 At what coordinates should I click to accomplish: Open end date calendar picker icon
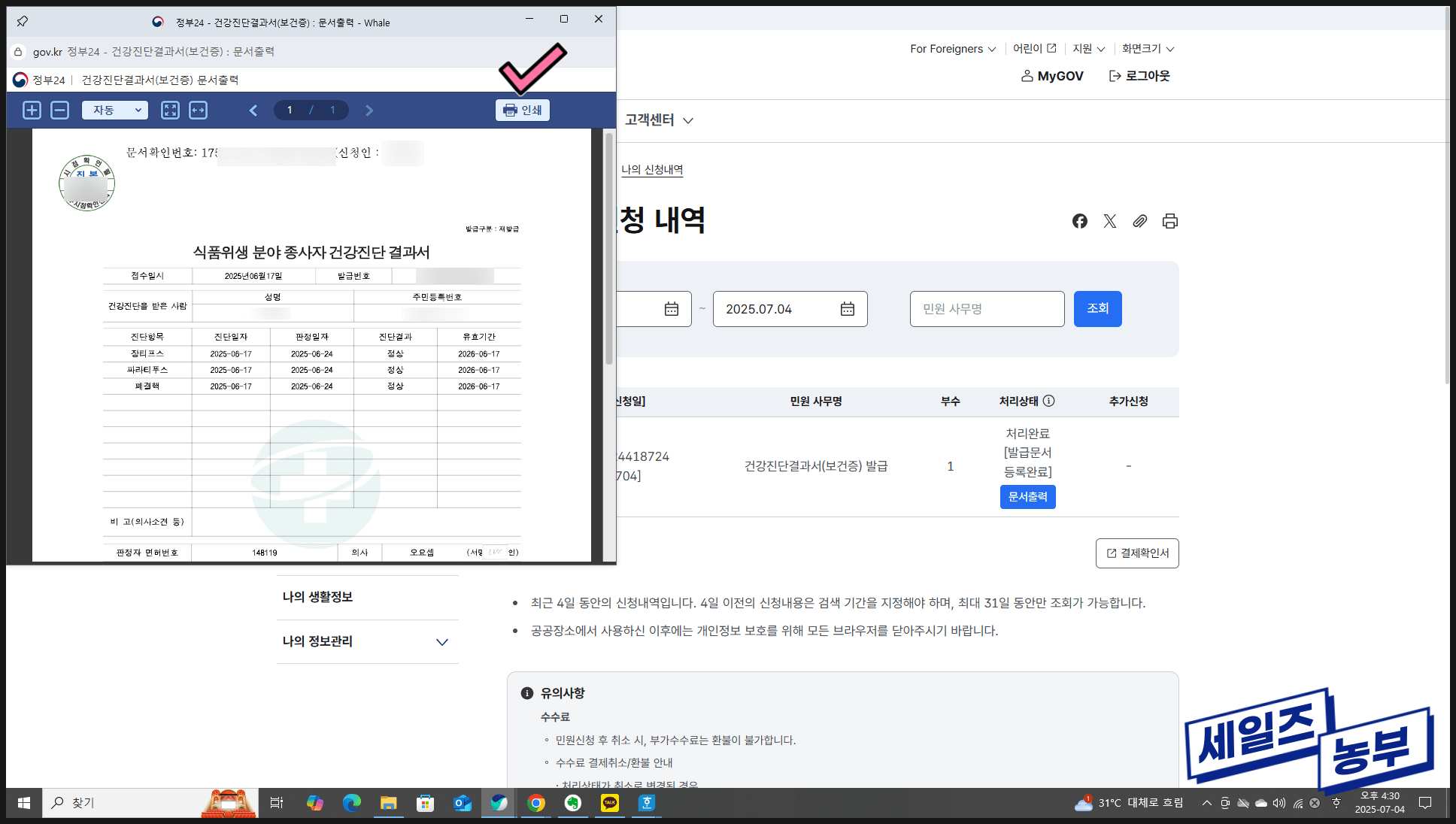848,309
